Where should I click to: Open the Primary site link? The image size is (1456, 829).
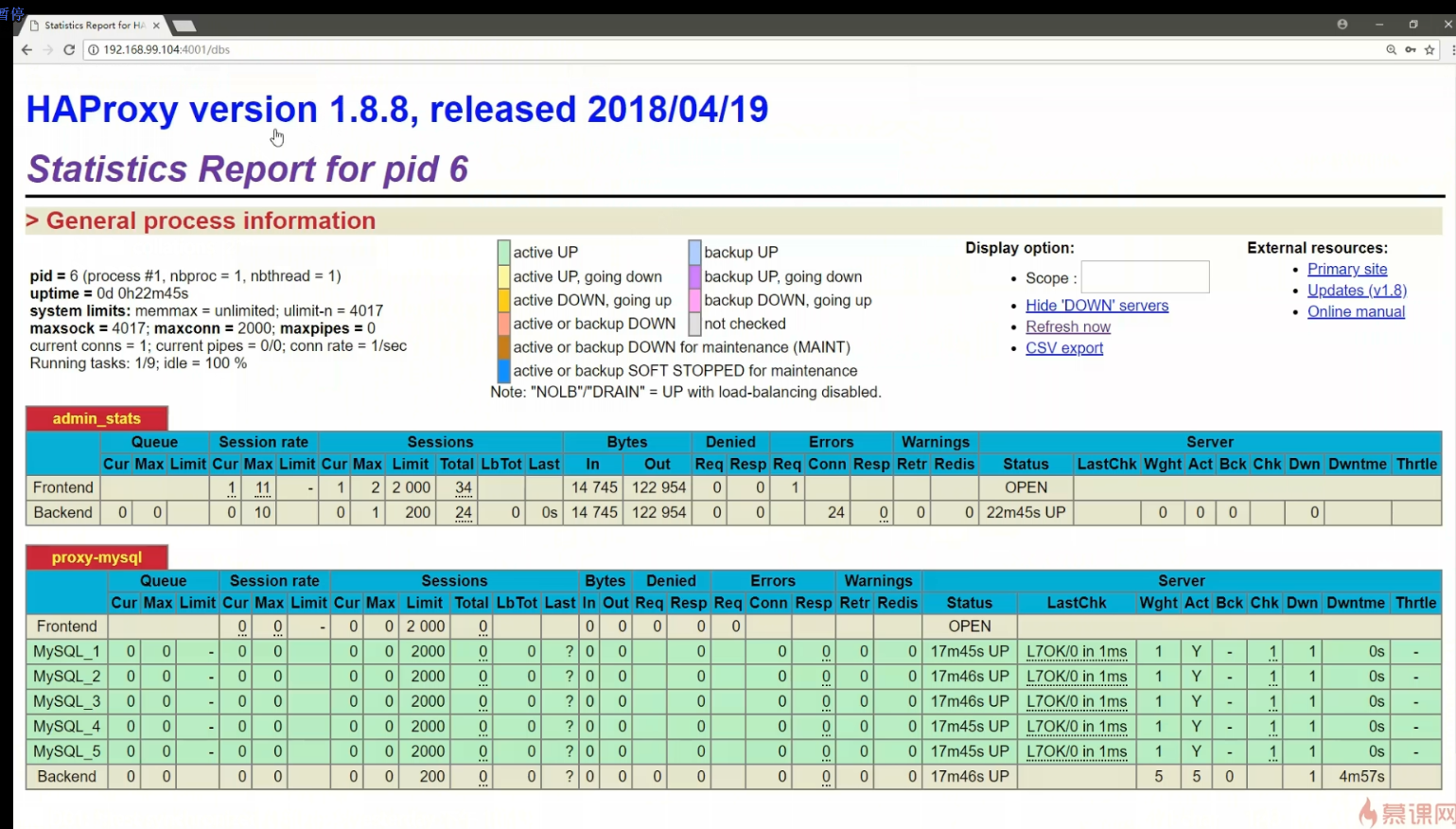tap(1347, 269)
